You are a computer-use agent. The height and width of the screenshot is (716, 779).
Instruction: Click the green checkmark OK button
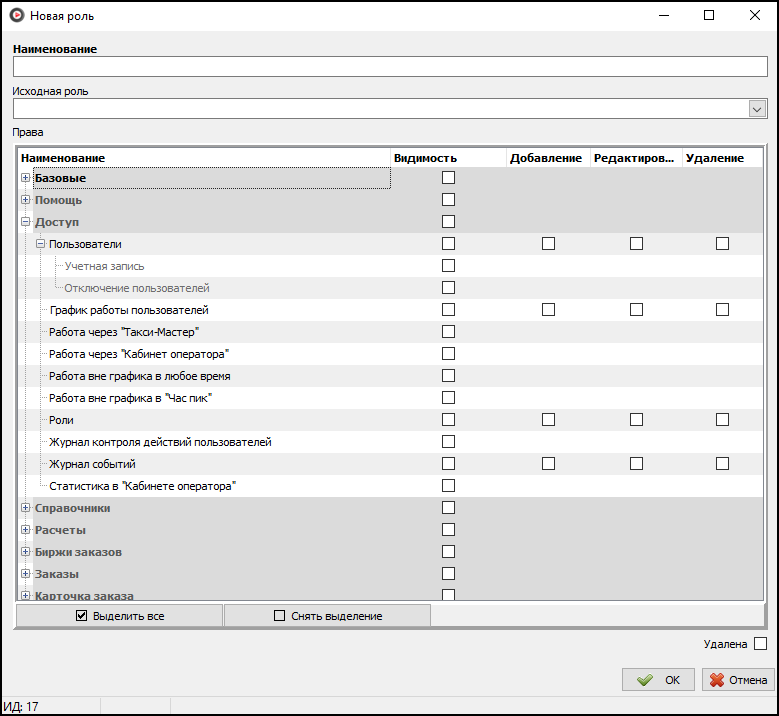[658, 680]
